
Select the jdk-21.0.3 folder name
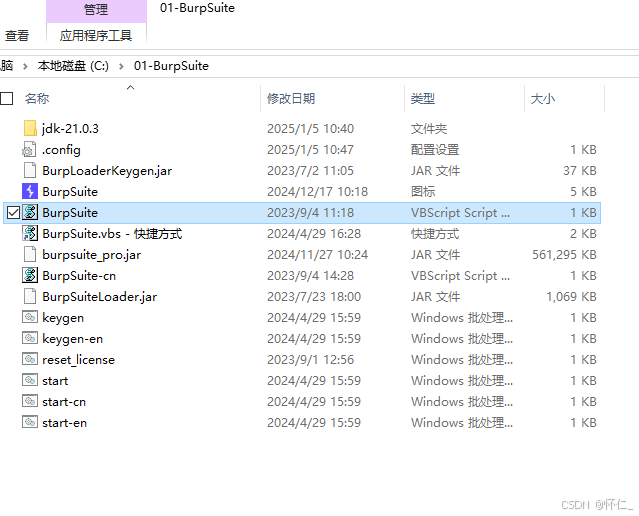tap(71, 129)
